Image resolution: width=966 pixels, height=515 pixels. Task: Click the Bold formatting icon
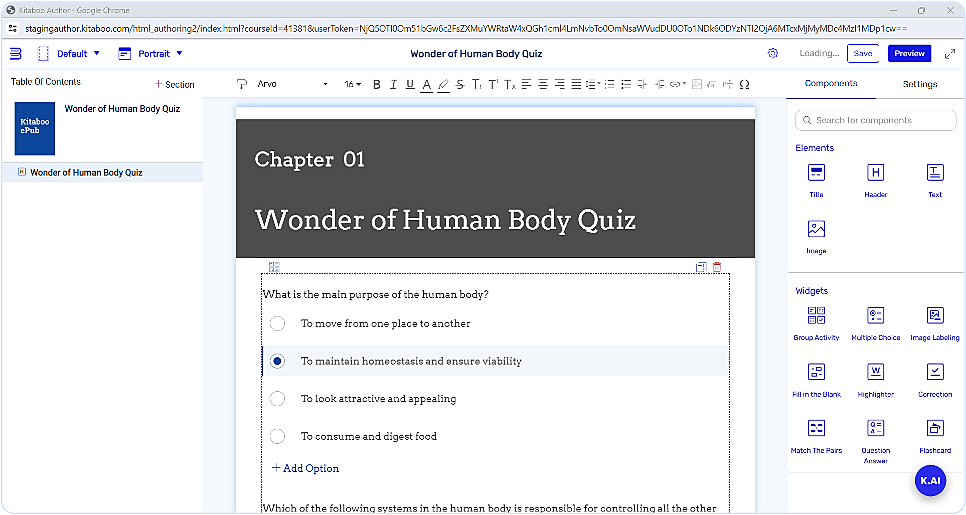click(377, 84)
